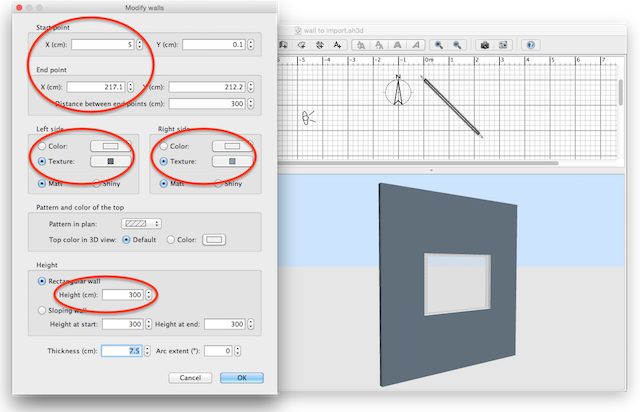
Task: Click the create video toolbar icon
Action: click(502, 45)
